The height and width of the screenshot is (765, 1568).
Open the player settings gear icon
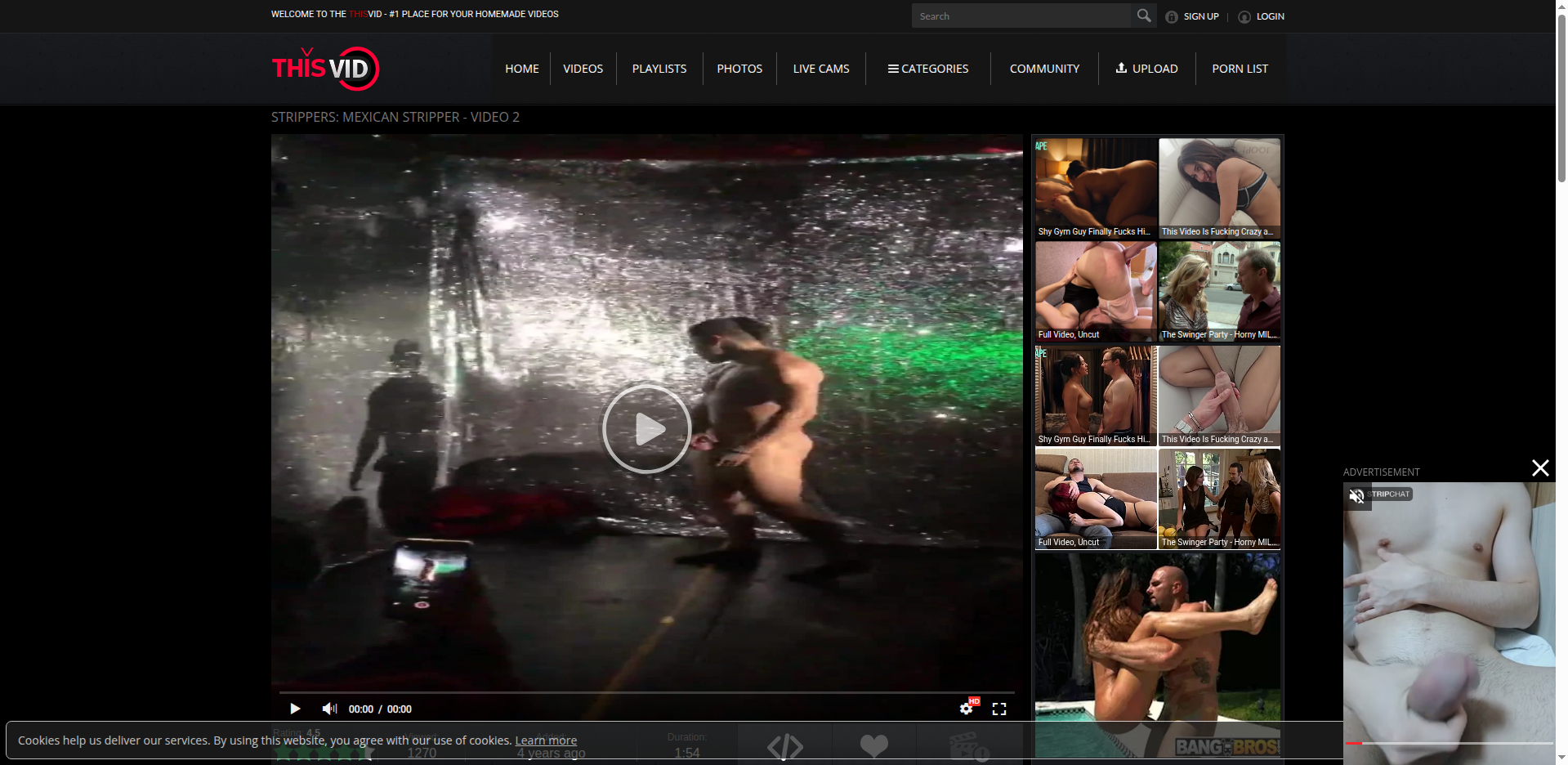967,708
